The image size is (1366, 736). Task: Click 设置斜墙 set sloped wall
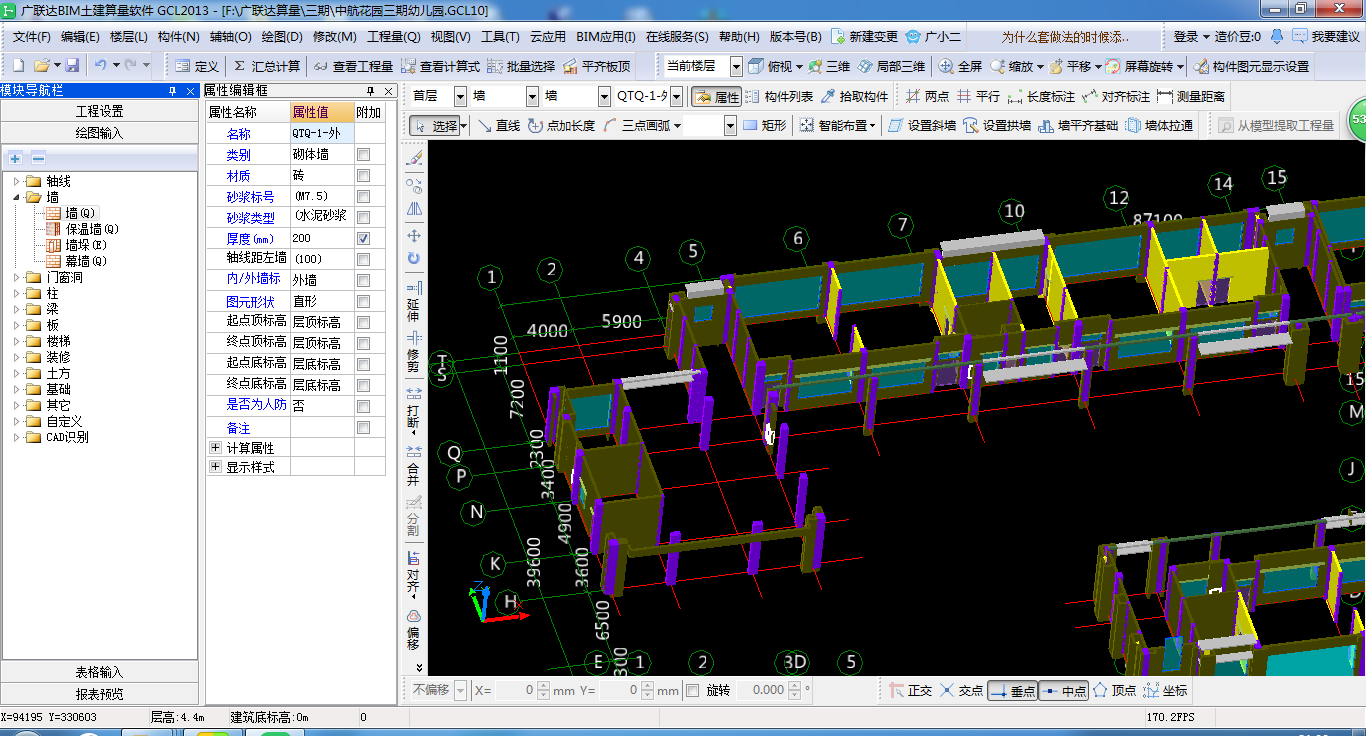pos(921,126)
